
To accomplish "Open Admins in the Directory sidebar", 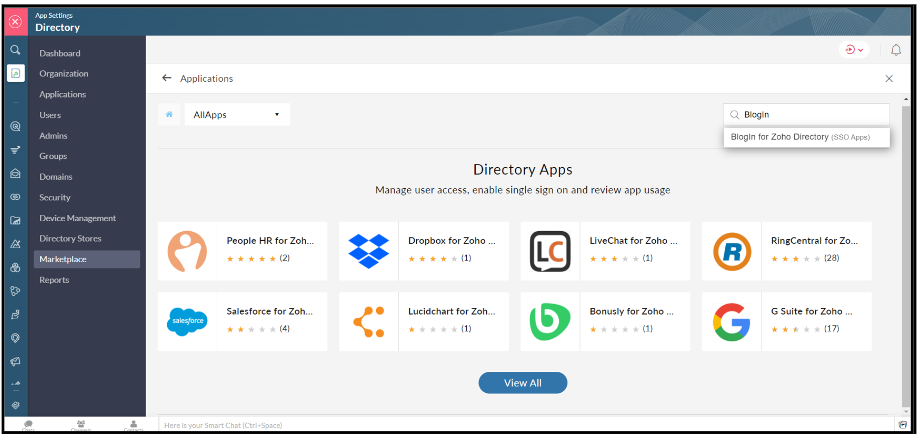I will [53, 135].
